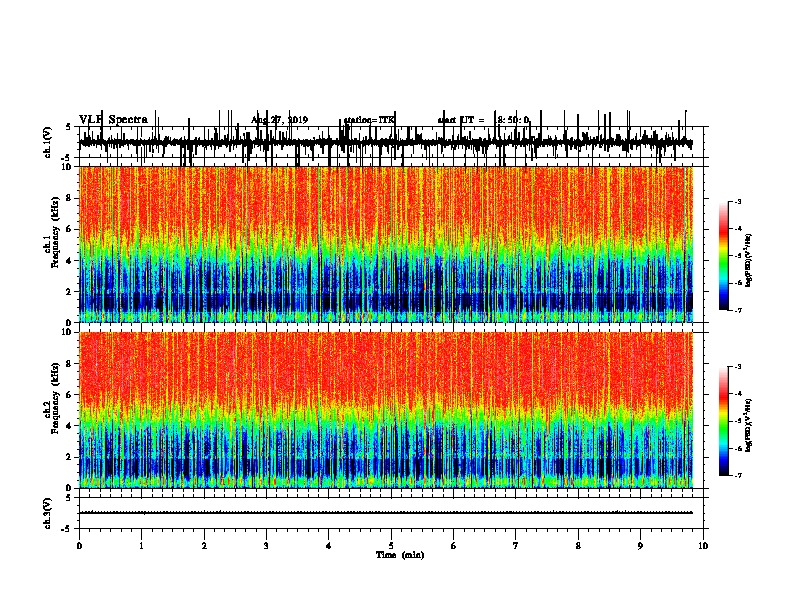Click the '-3' label on ch.2 colorbar
The height and width of the screenshot is (612, 792).
737,367
